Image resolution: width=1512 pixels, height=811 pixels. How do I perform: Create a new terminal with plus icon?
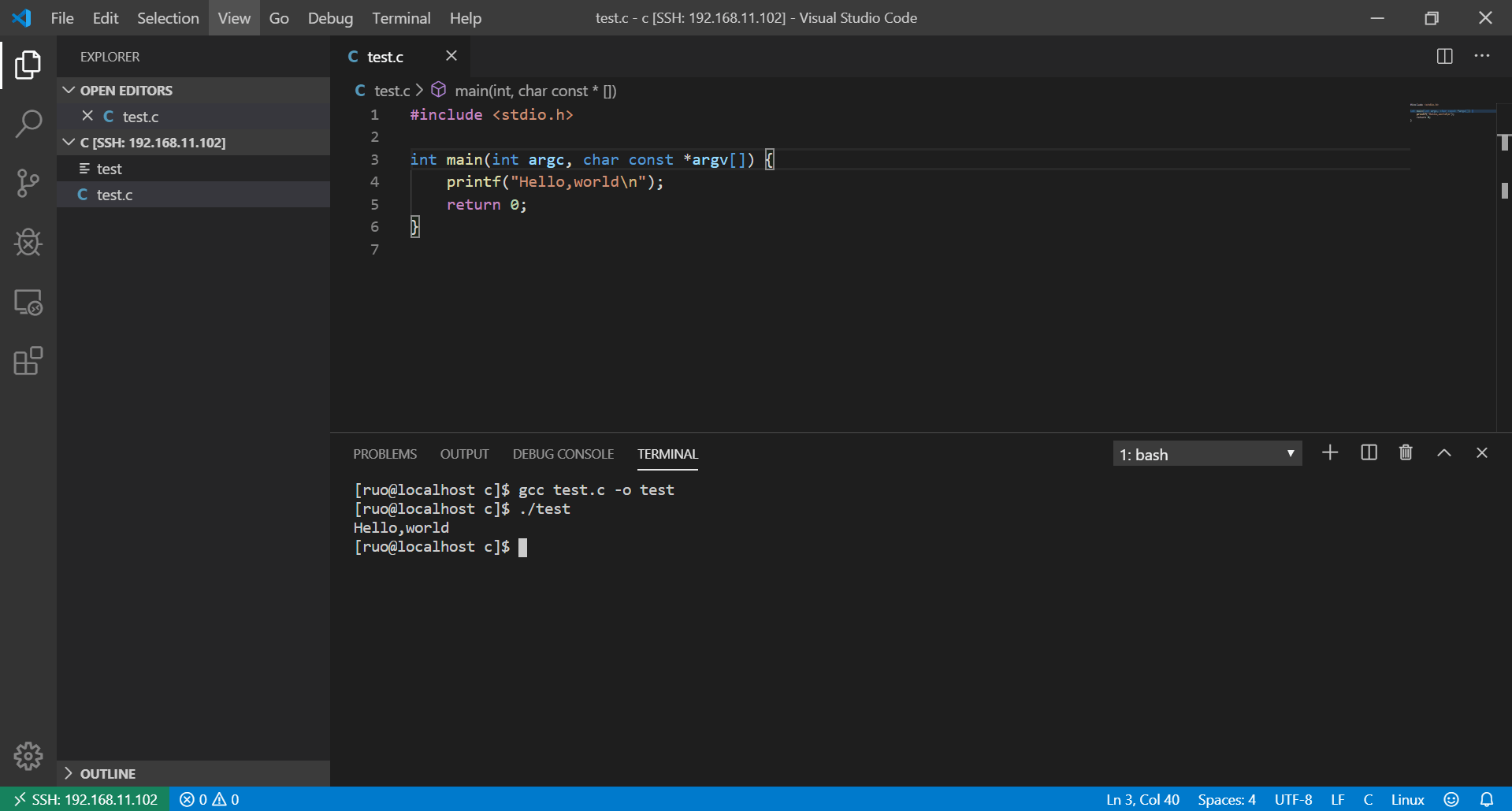point(1330,453)
